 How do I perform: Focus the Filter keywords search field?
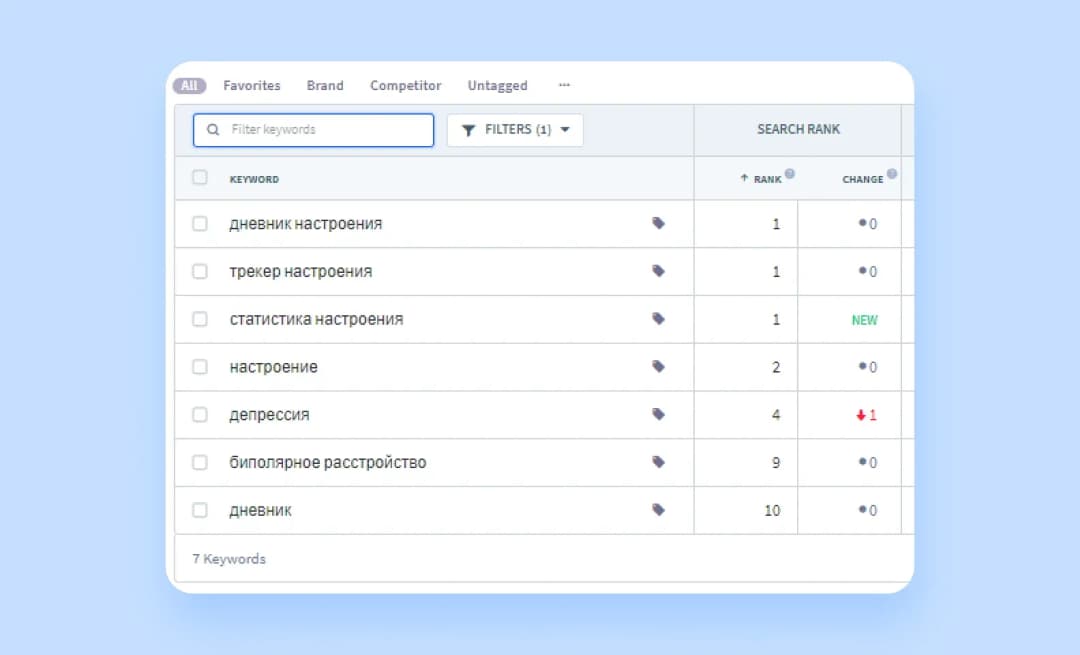click(313, 130)
